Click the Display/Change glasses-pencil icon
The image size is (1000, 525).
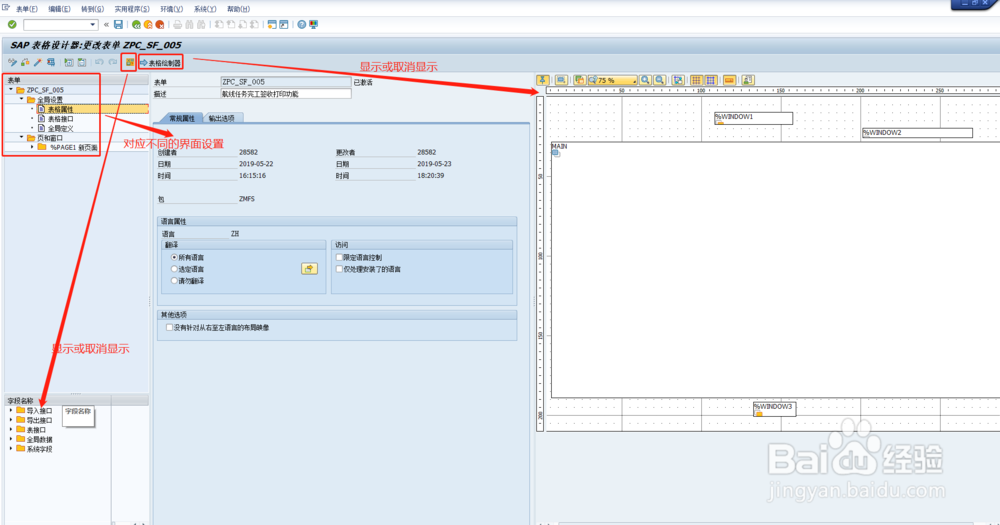12,62
